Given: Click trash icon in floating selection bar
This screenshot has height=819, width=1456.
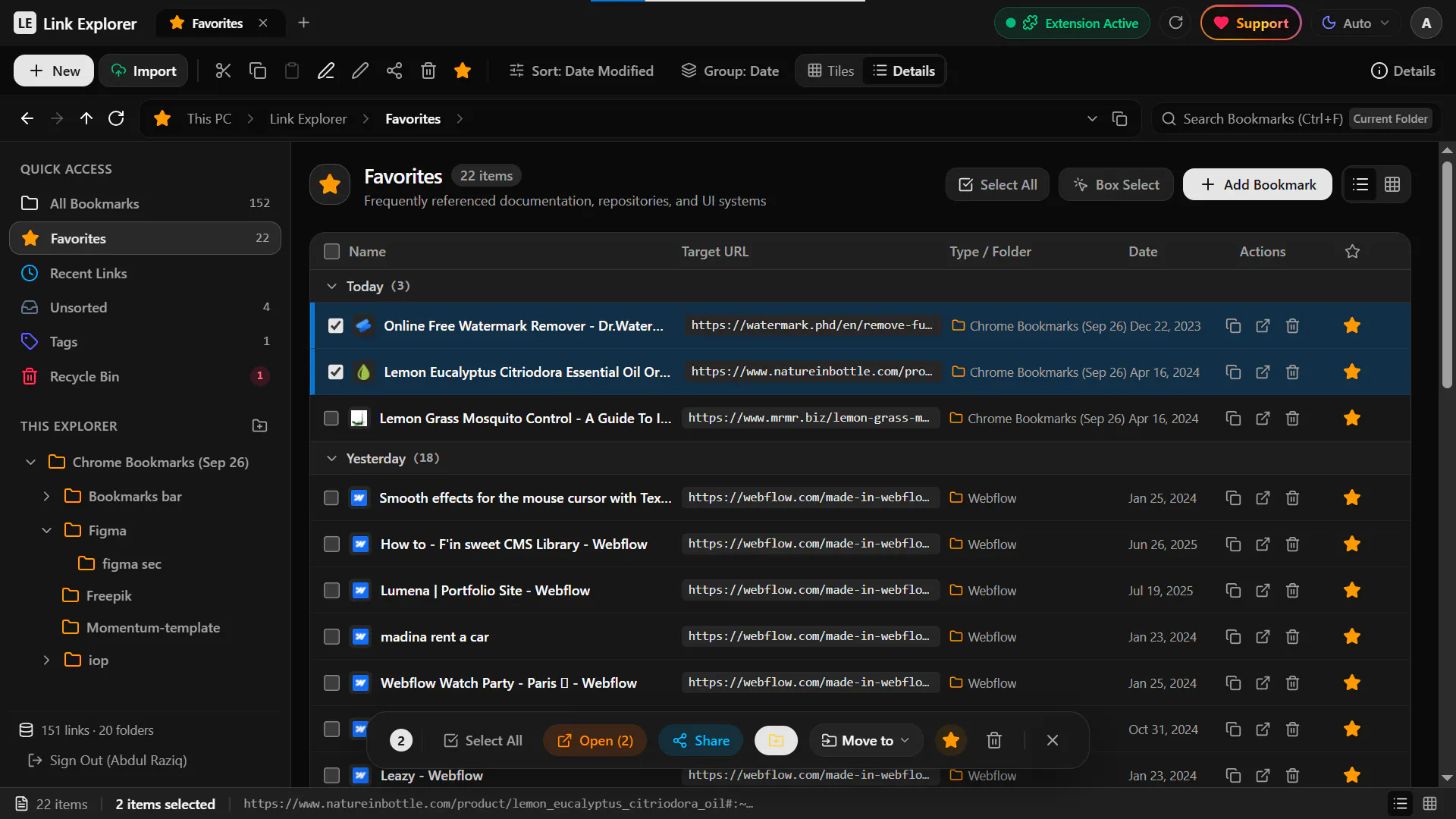Looking at the screenshot, I should click(x=994, y=740).
